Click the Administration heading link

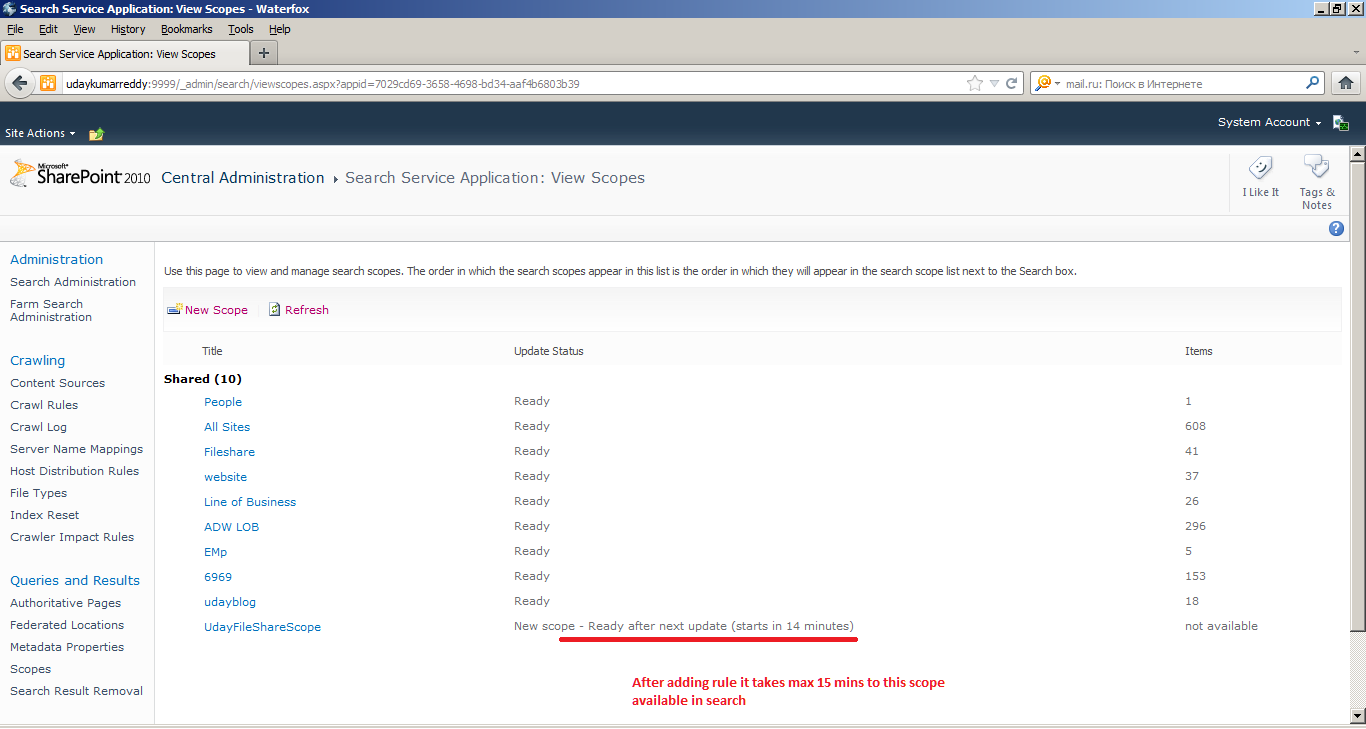(x=56, y=259)
